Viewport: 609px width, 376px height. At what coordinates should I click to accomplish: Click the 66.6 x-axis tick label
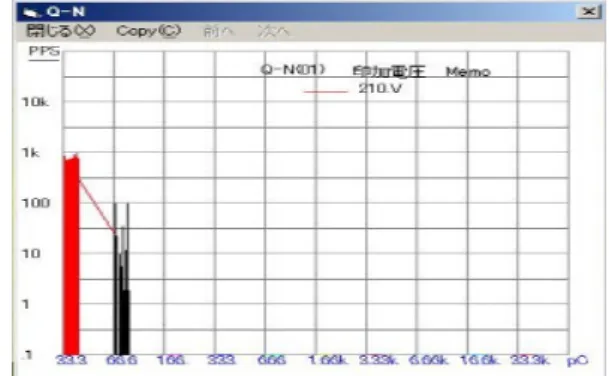(x=122, y=360)
